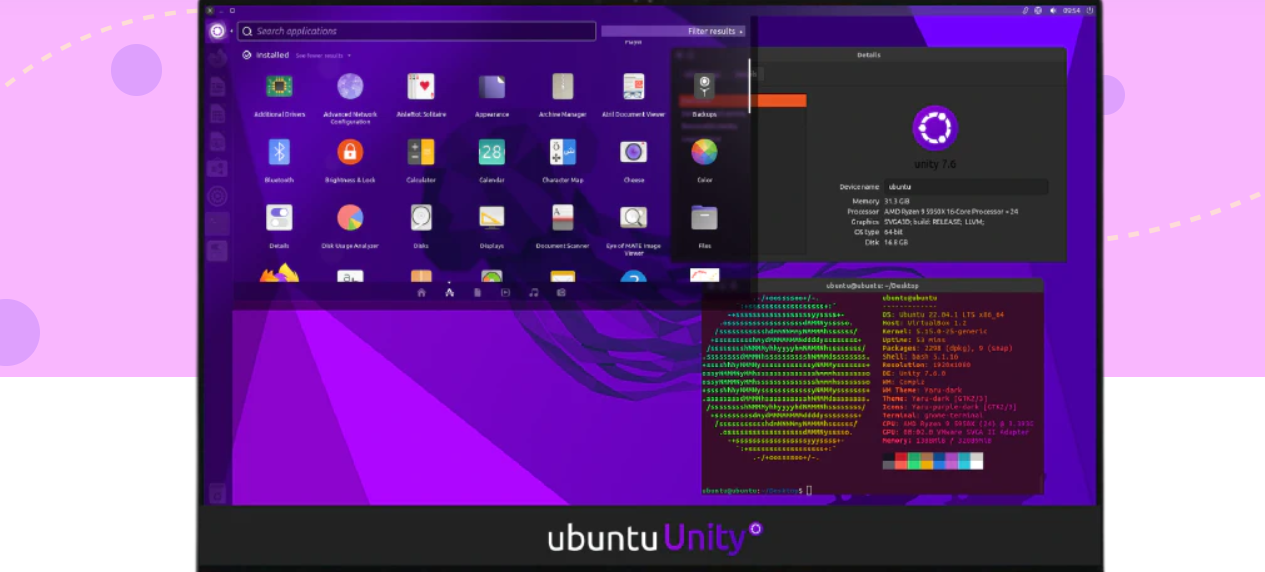The image size is (1265, 572).
Task: Select the AMD Ryzen 9 Processor value
Action: tap(952, 211)
